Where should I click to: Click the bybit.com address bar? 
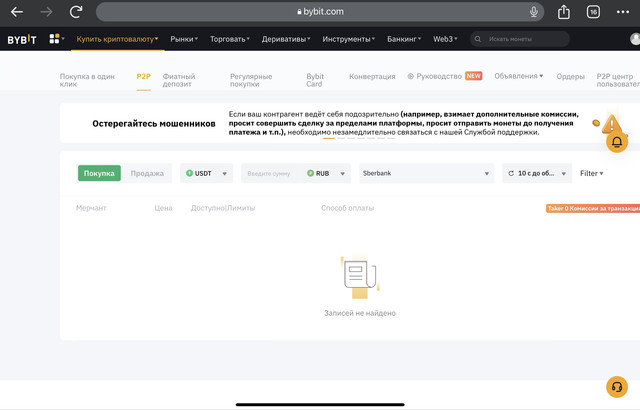320,12
